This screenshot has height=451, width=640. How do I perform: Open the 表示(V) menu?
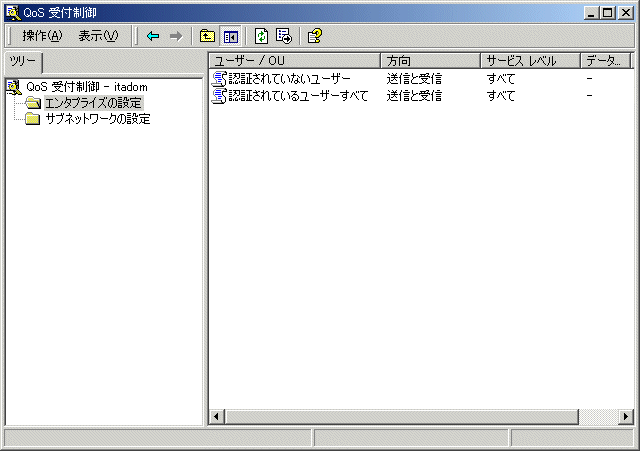point(98,36)
